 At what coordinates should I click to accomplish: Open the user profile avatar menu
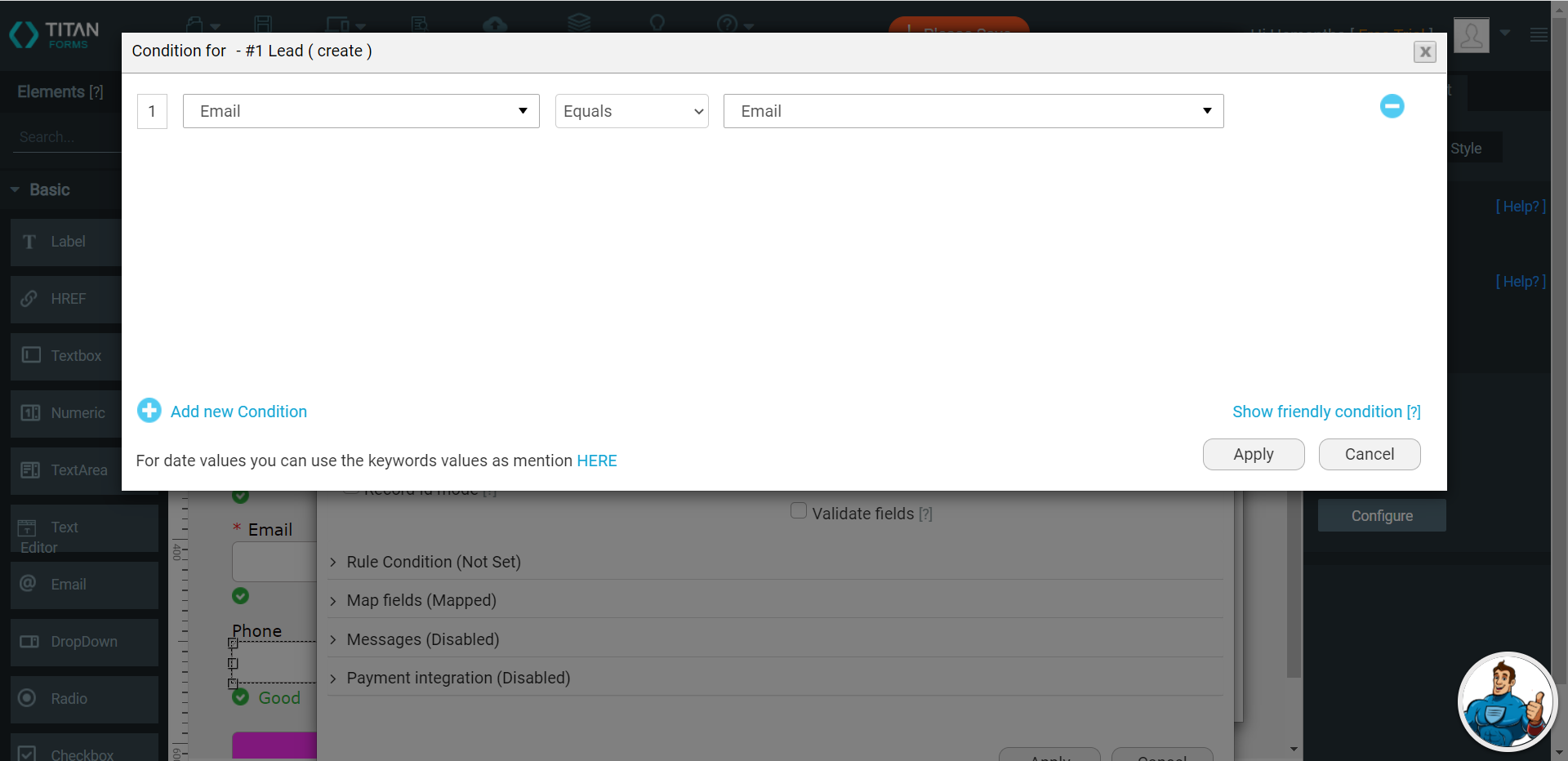[x=1472, y=35]
